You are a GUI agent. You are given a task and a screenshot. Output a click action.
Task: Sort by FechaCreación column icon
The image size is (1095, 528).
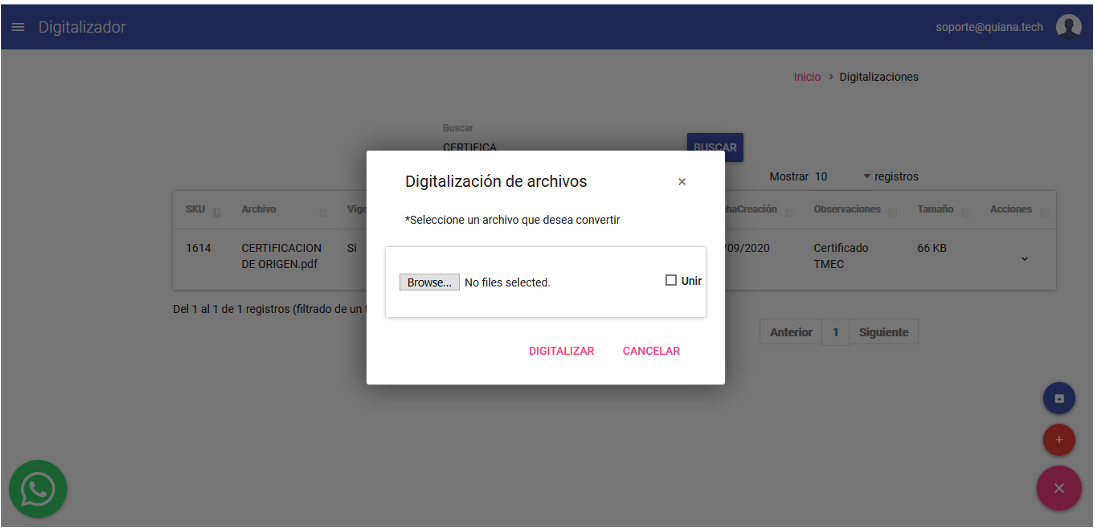[x=788, y=212]
